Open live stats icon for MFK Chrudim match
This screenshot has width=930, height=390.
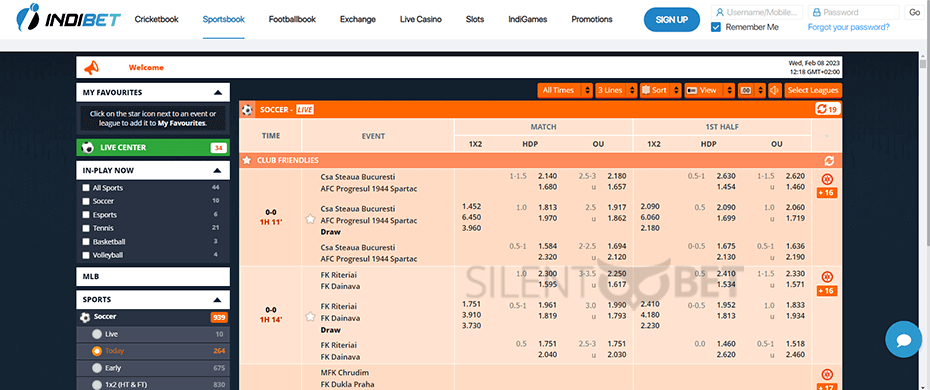coord(827,375)
